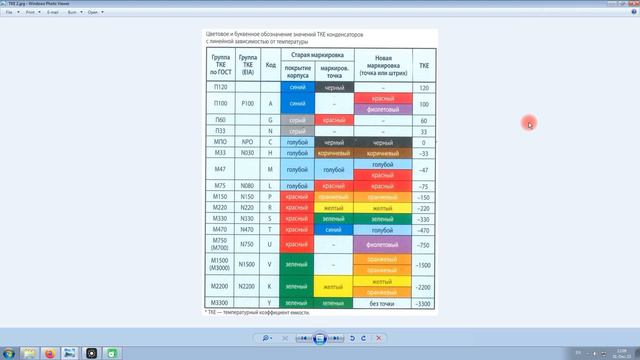This screenshot has width=640, height=360.
Task: Click the table cell 'П120'
Action: [220, 87]
